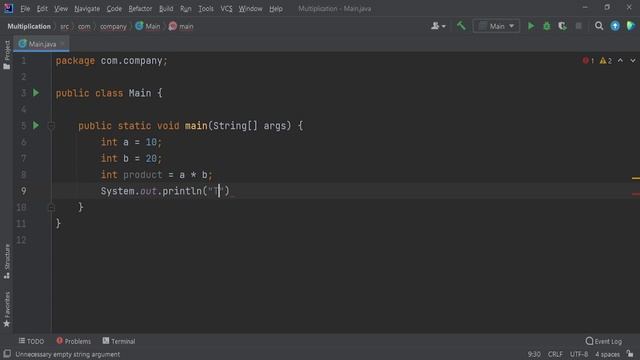This screenshot has height=360, width=640.
Task: Click the company breadcrumb
Action: coord(113,27)
